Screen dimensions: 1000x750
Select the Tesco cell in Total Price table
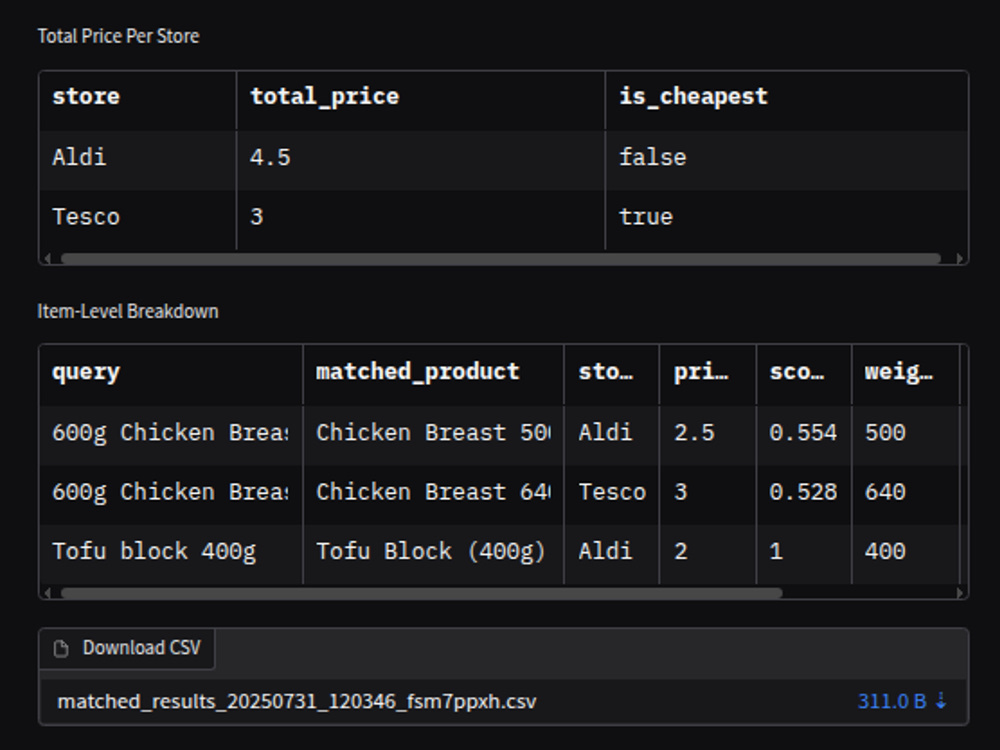point(138,217)
